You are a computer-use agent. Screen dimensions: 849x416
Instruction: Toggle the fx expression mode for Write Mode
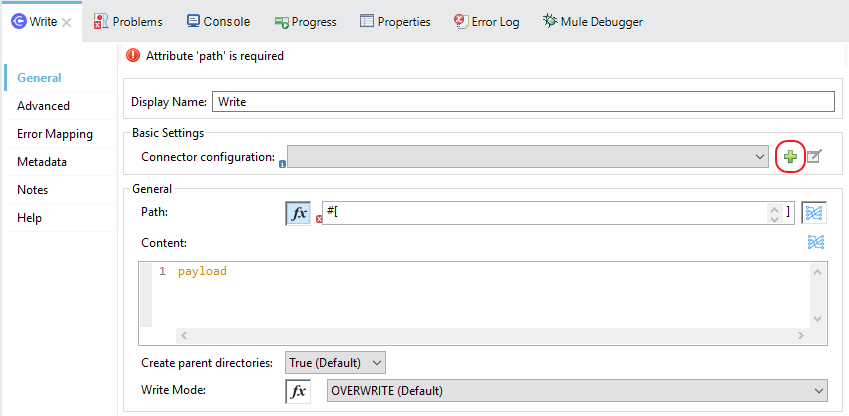[x=298, y=391]
